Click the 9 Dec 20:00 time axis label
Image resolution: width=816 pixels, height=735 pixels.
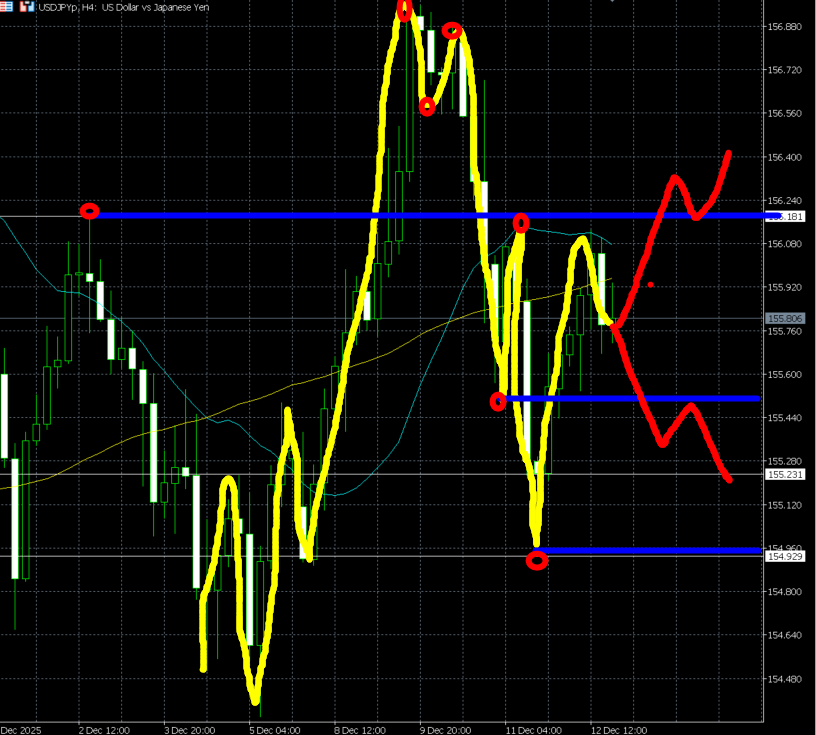[x=445, y=729]
